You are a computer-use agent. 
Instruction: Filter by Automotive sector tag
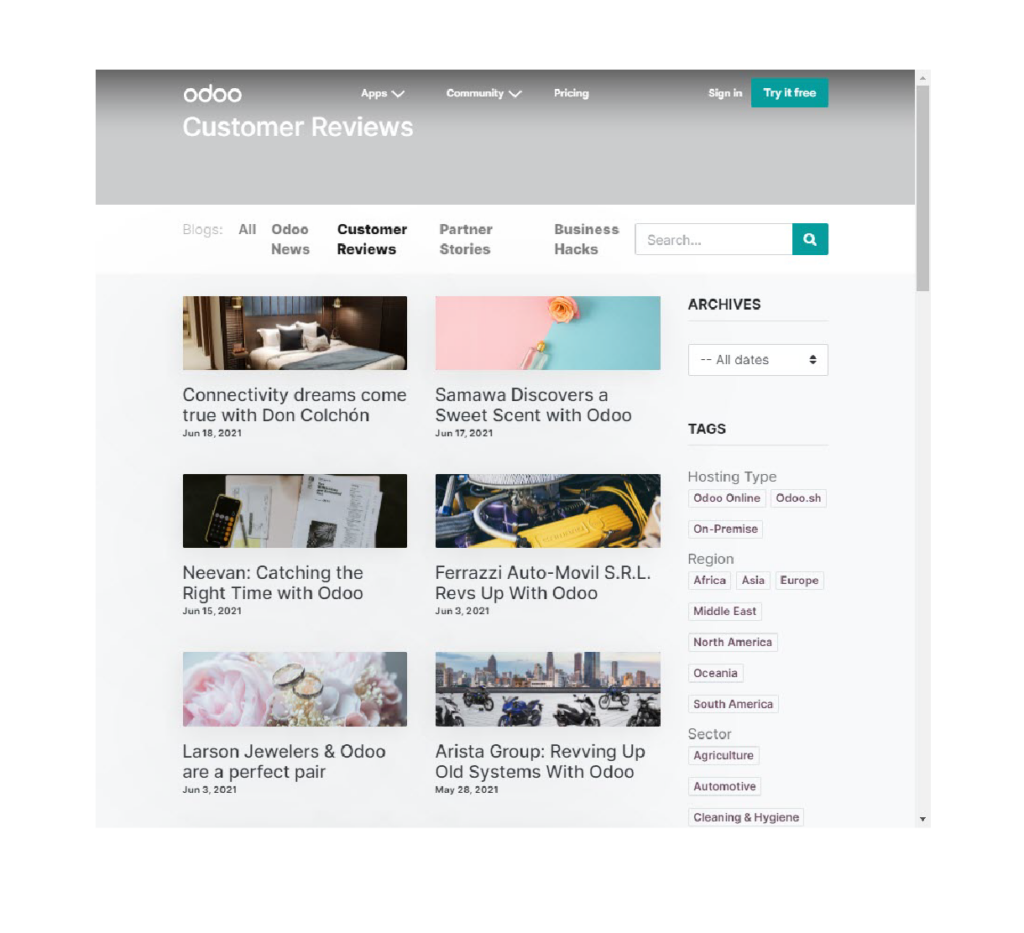point(724,786)
